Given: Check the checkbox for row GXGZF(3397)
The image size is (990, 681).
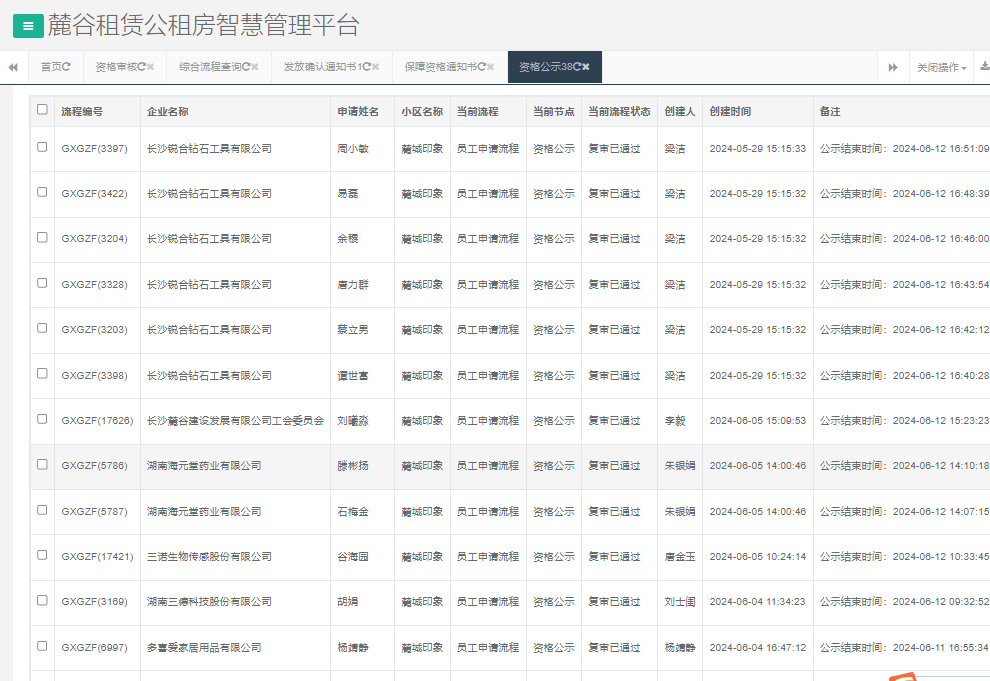Looking at the screenshot, I should pos(41,148).
